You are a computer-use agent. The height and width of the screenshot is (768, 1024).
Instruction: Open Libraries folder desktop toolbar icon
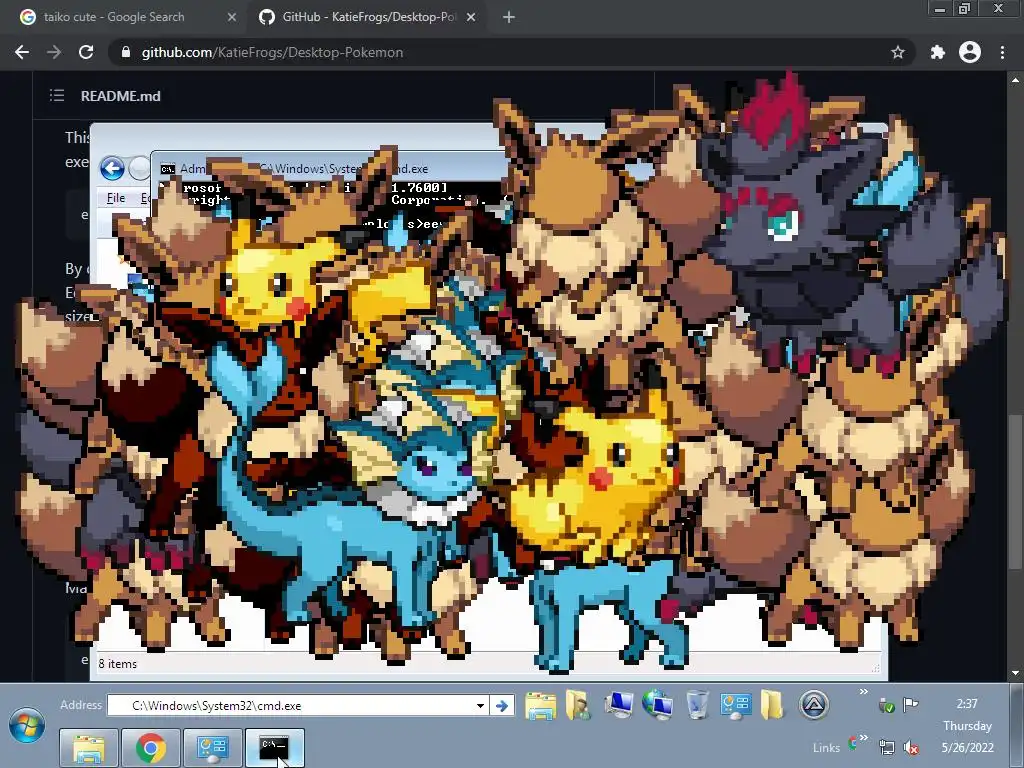click(541, 705)
